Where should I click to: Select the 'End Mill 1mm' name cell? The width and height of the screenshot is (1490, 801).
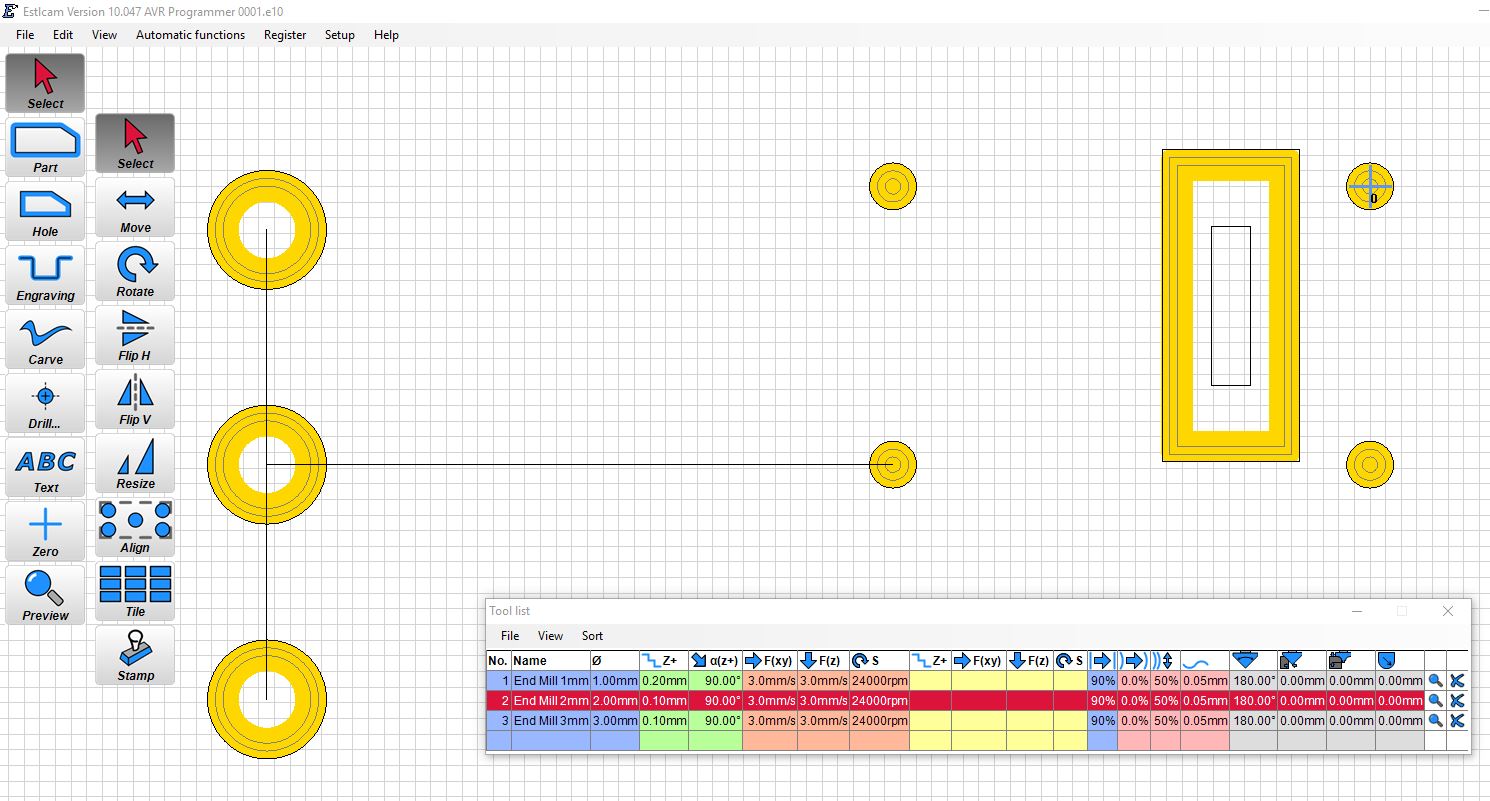[x=550, y=680]
